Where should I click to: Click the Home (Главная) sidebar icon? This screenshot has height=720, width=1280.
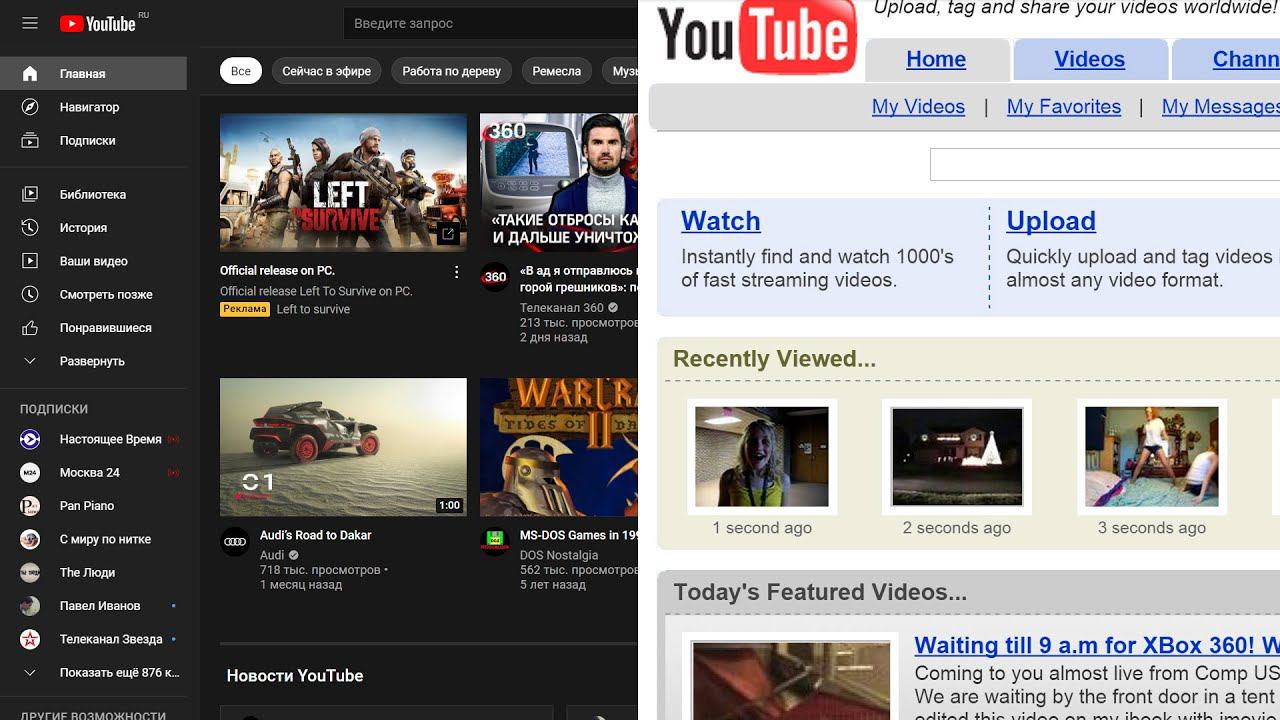pyautogui.click(x=30, y=73)
